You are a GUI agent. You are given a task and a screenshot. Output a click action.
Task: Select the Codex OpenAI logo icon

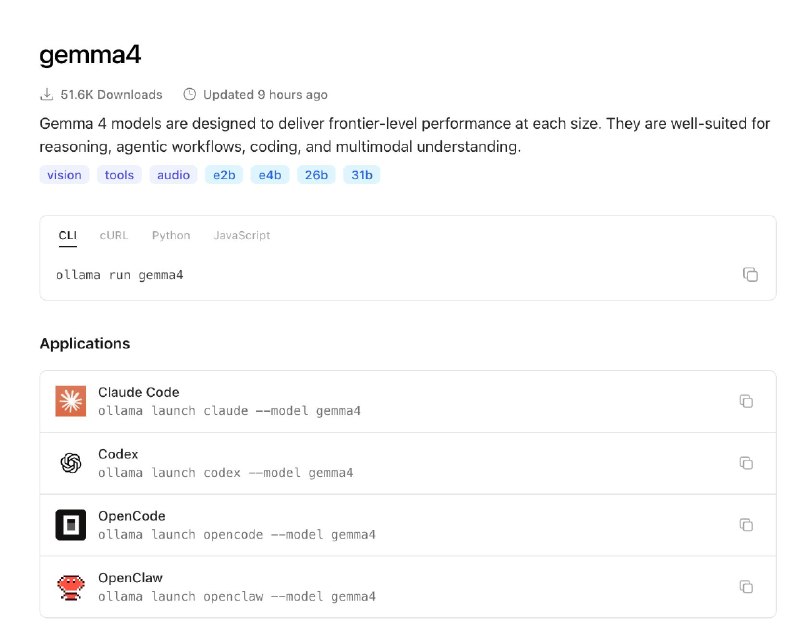tap(70, 463)
